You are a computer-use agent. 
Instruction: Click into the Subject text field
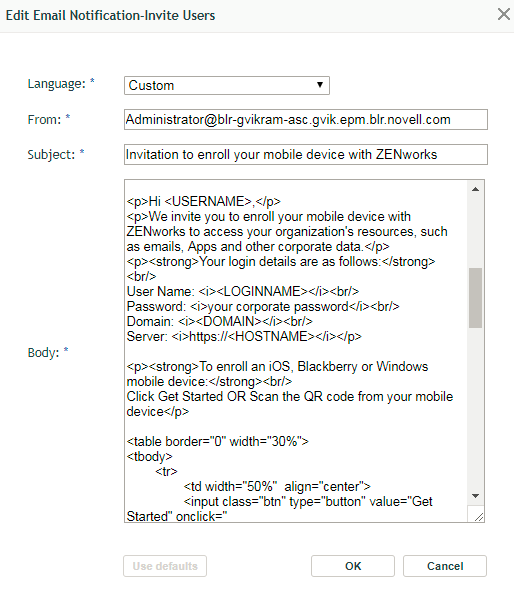(x=306, y=155)
